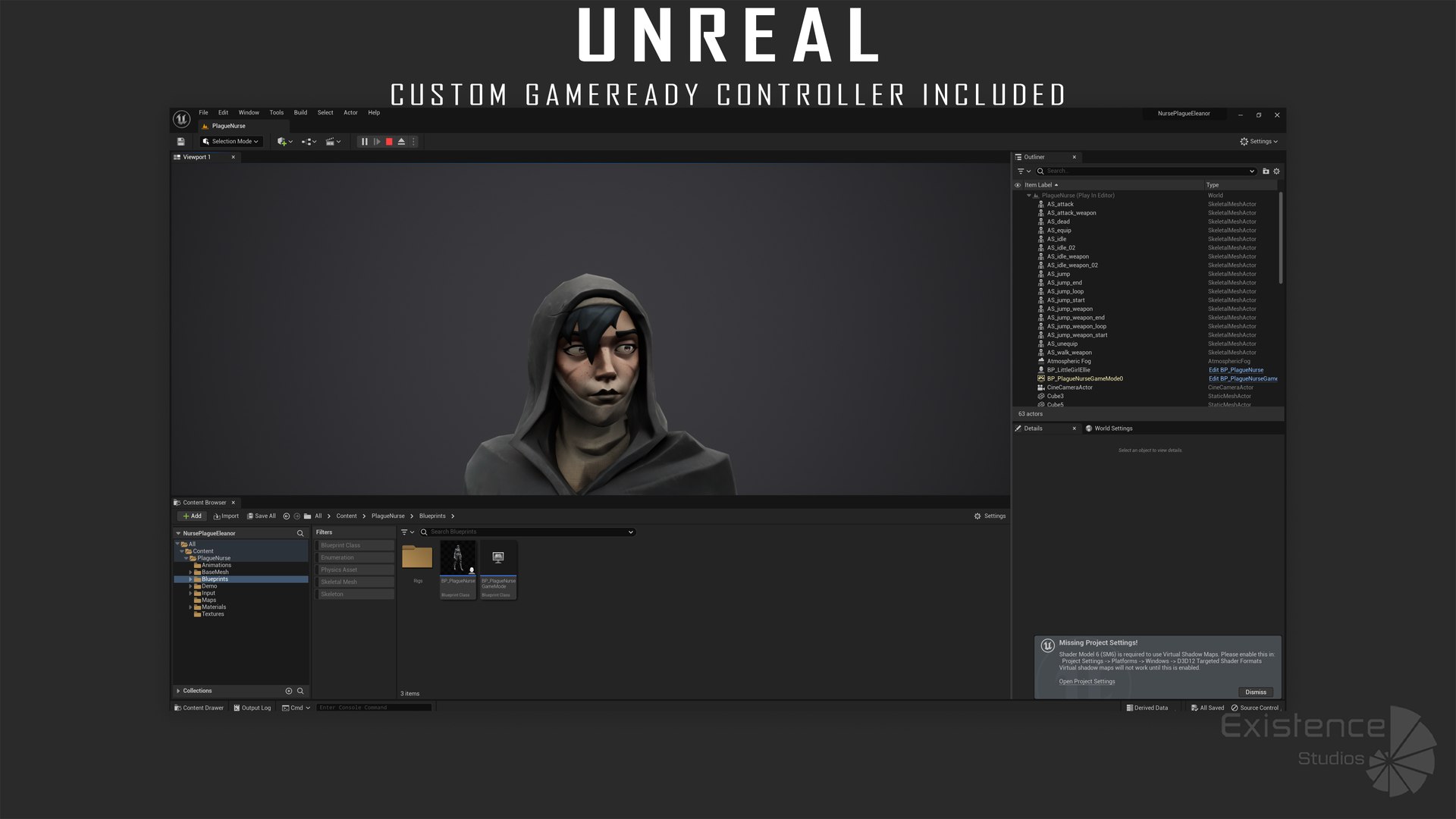Add a new folder in the Outliner
Screen dimensions: 1456x819
pos(1266,171)
